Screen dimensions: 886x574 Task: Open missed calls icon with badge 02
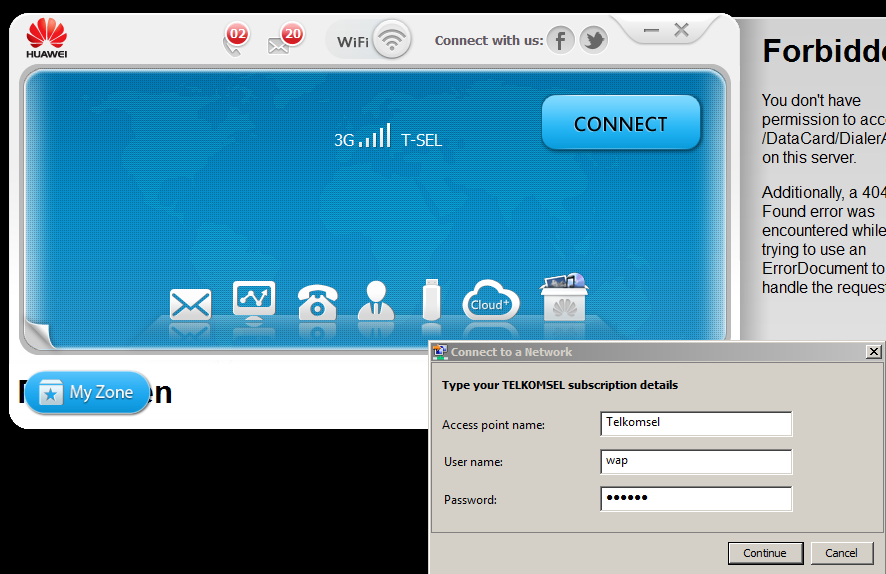coord(236,40)
